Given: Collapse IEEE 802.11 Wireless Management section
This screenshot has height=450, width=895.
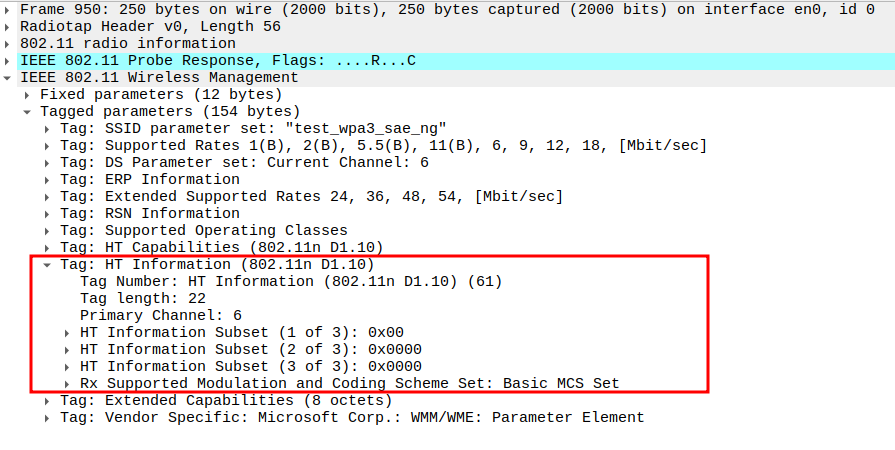Looking at the screenshot, I should click(x=9, y=77).
